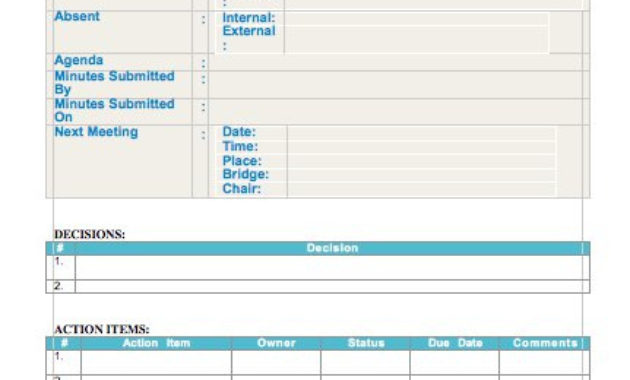Click the Absent External field

coord(416,39)
